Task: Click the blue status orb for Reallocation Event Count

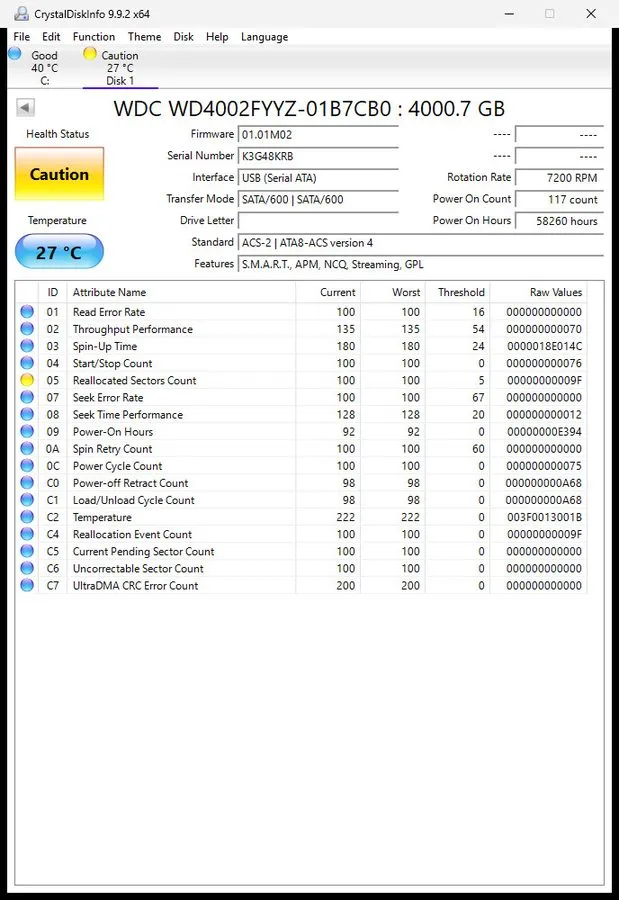Action: (x=27, y=534)
